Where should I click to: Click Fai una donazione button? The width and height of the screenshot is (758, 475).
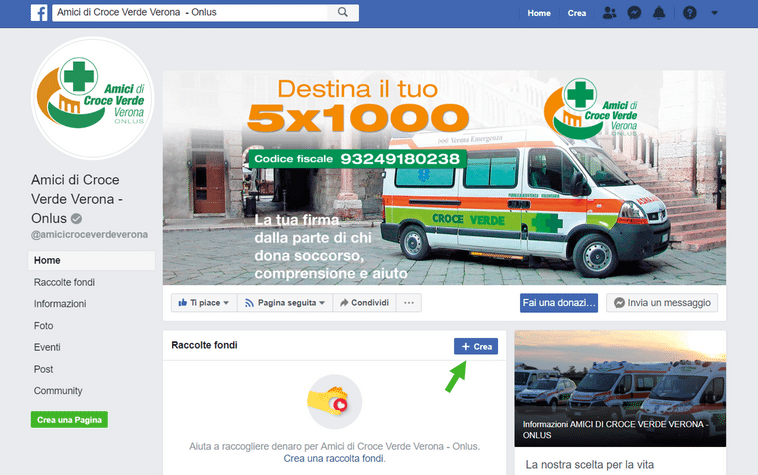click(x=559, y=303)
